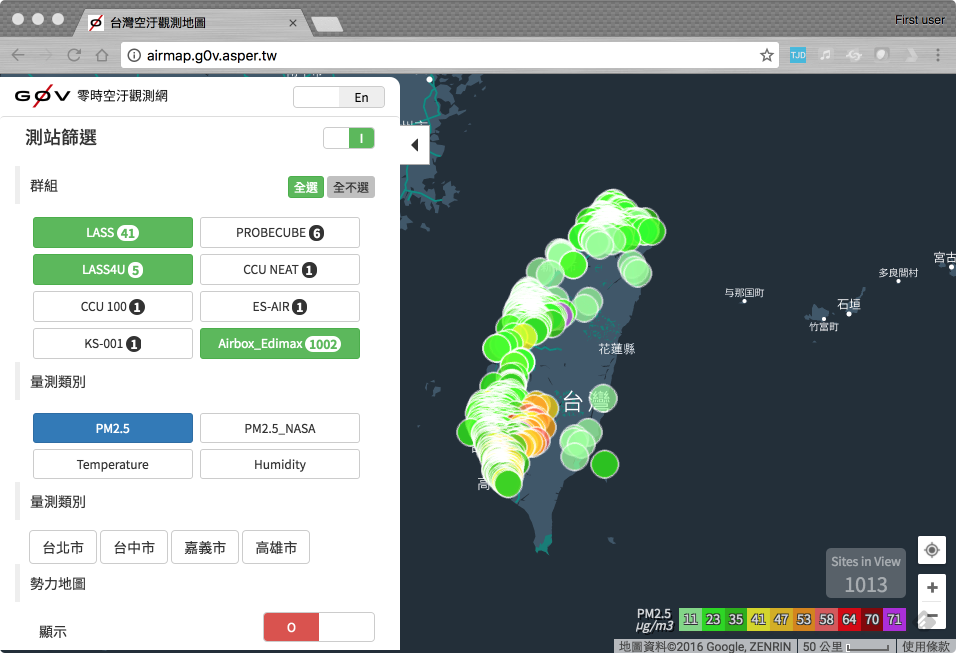Zoom in the map with plus button
The height and width of the screenshot is (653, 956).
coord(932,588)
